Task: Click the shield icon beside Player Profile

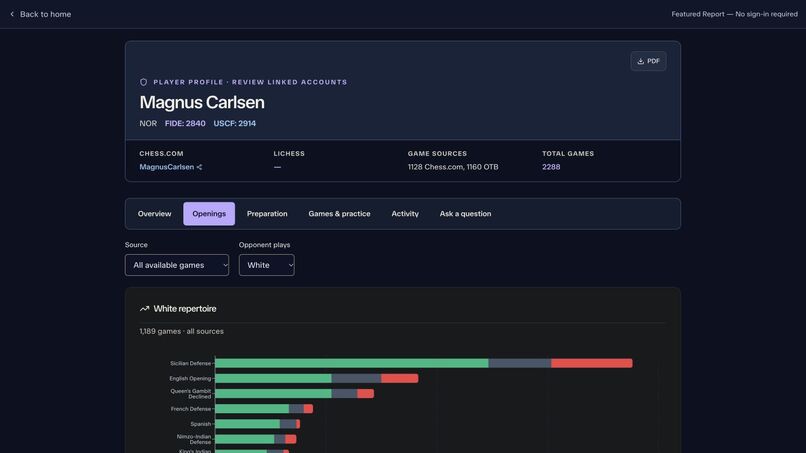Action: point(143,82)
